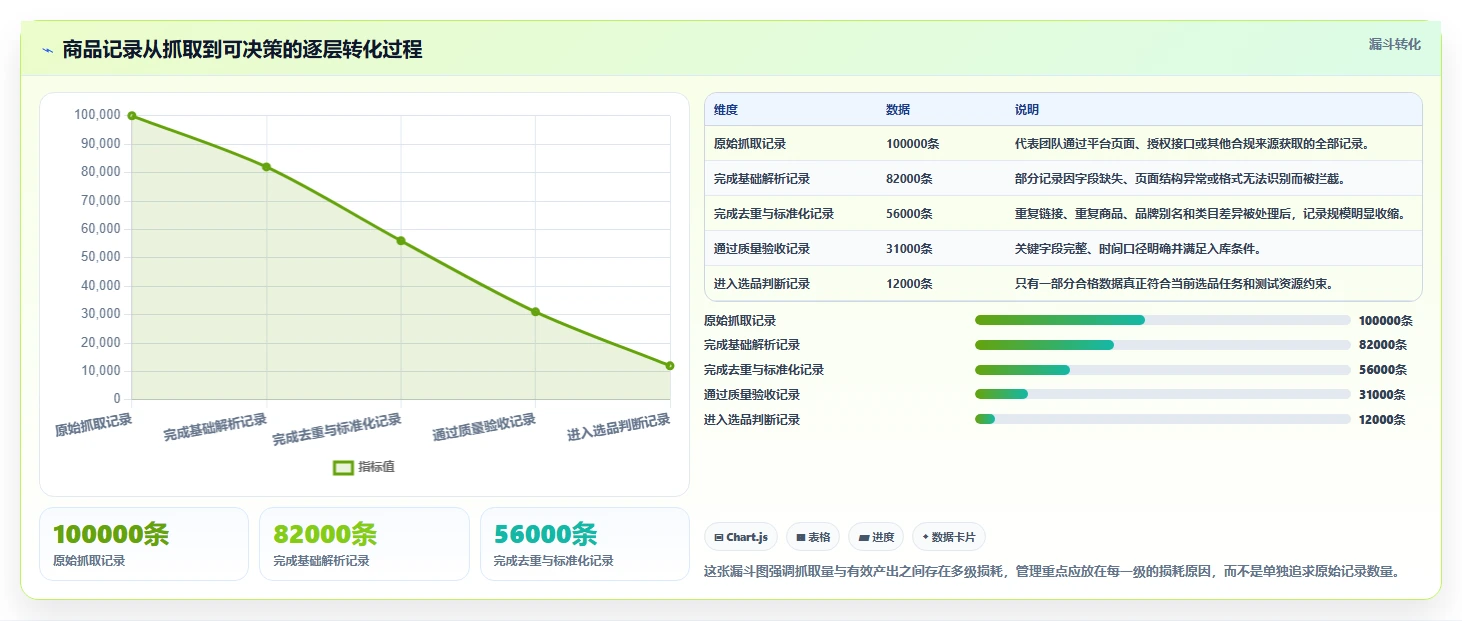Select the 12000条 cell in the table
The height and width of the screenshot is (621, 1462).
pos(909,284)
